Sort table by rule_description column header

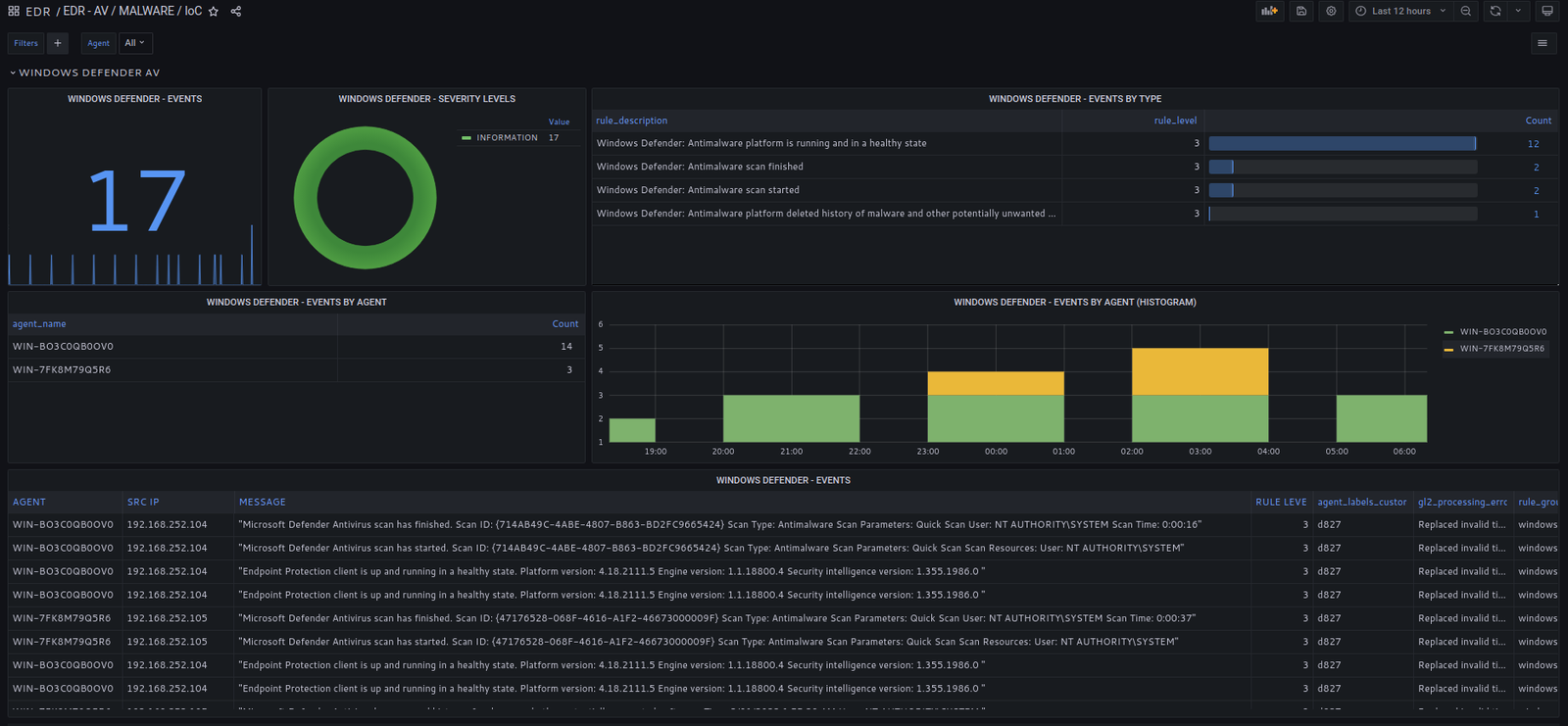click(x=632, y=121)
